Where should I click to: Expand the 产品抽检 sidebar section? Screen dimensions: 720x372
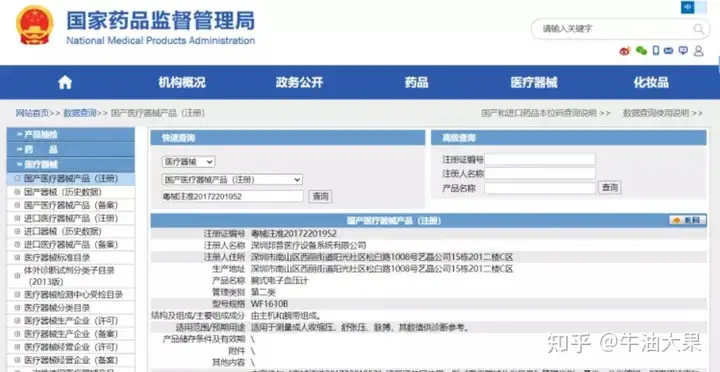tap(71, 135)
